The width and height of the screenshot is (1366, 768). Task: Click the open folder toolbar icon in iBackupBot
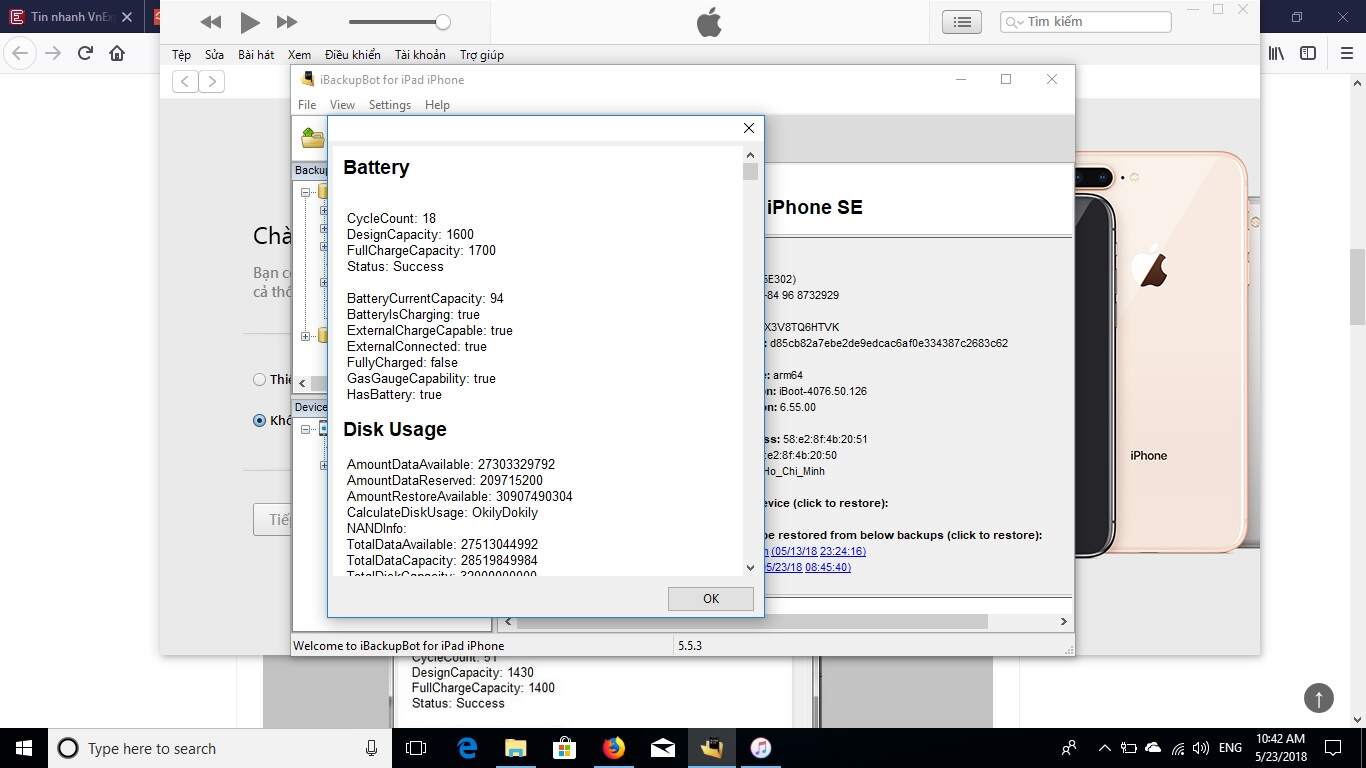[313, 138]
